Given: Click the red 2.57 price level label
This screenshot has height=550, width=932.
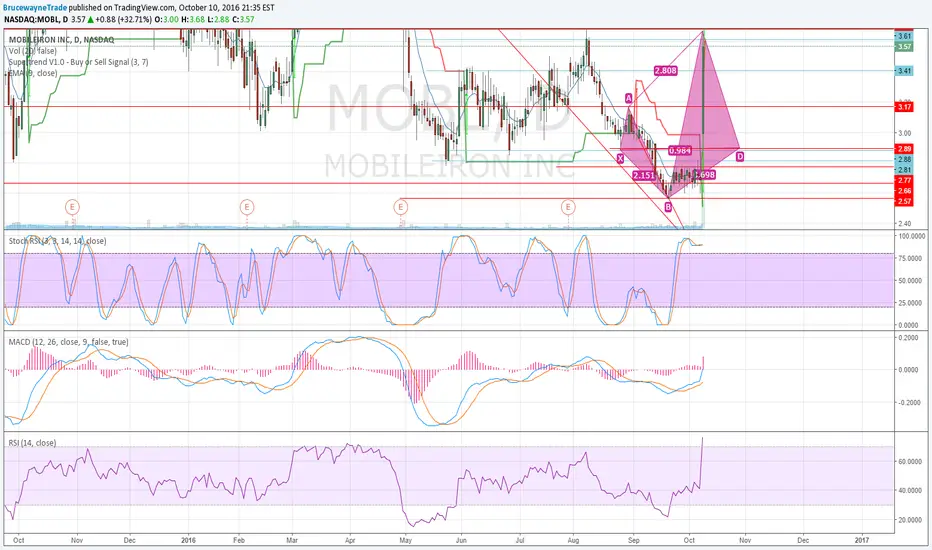Looking at the screenshot, I should pyautogui.click(x=904, y=202).
